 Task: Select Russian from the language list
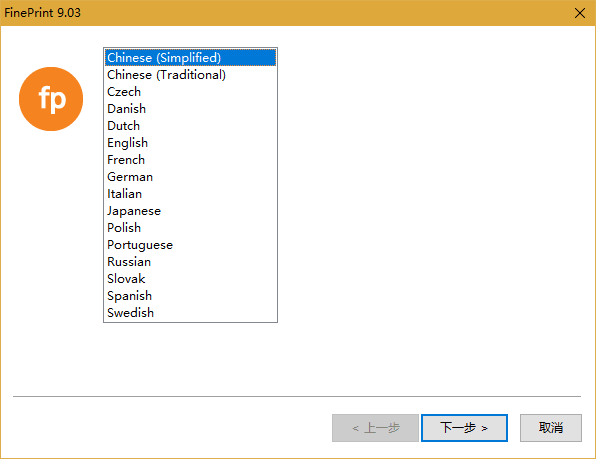click(x=190, y=262)
